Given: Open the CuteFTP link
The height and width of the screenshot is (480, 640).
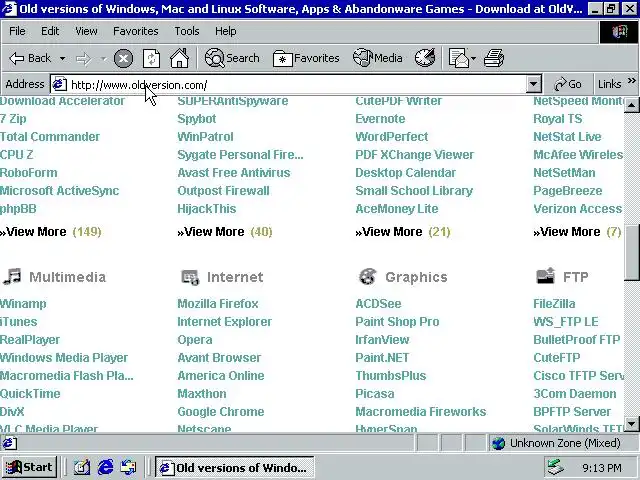Looking at the screenshot, I should [x=557, y=358].
